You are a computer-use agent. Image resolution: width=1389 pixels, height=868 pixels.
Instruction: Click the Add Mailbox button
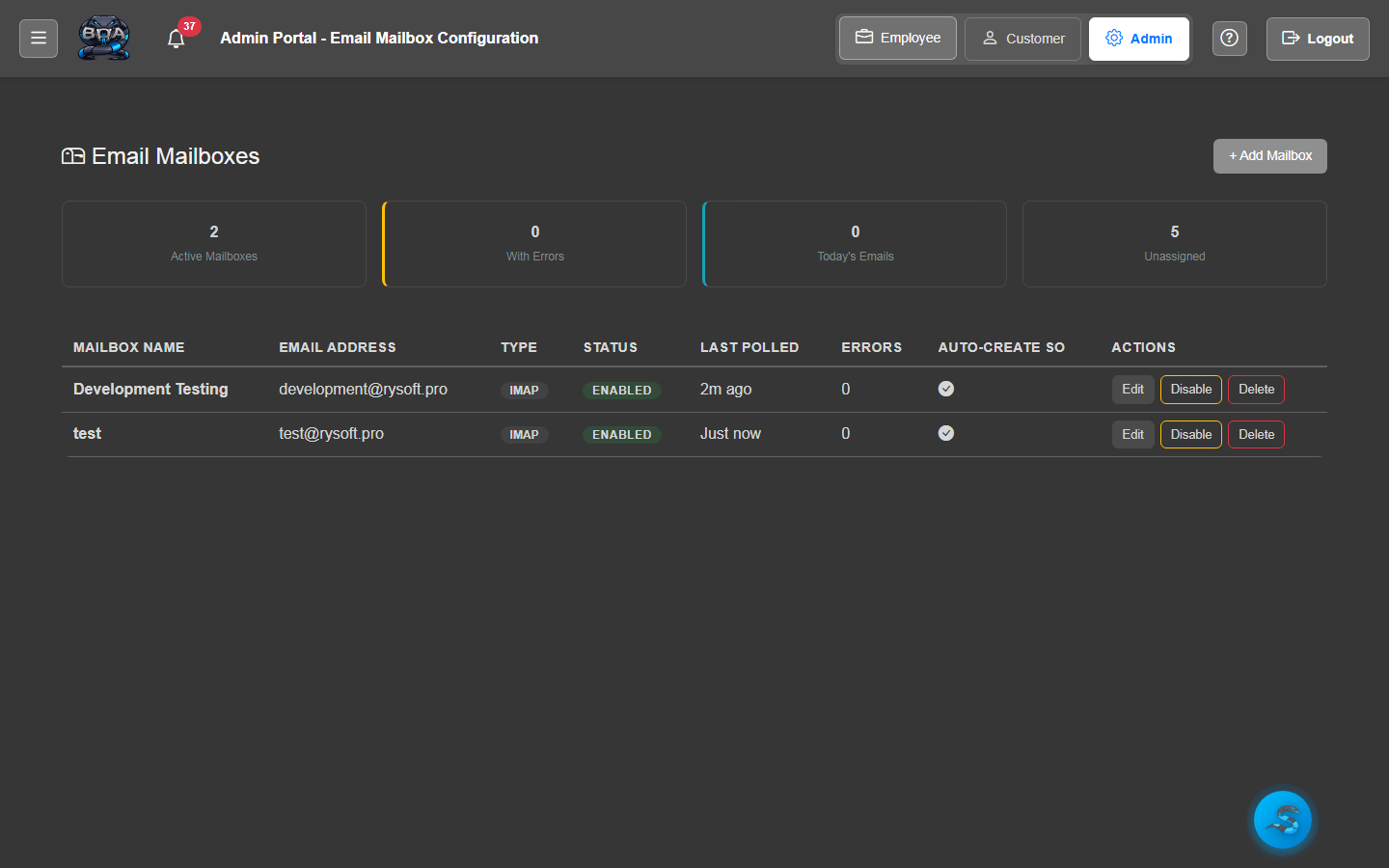(1269, 155)
